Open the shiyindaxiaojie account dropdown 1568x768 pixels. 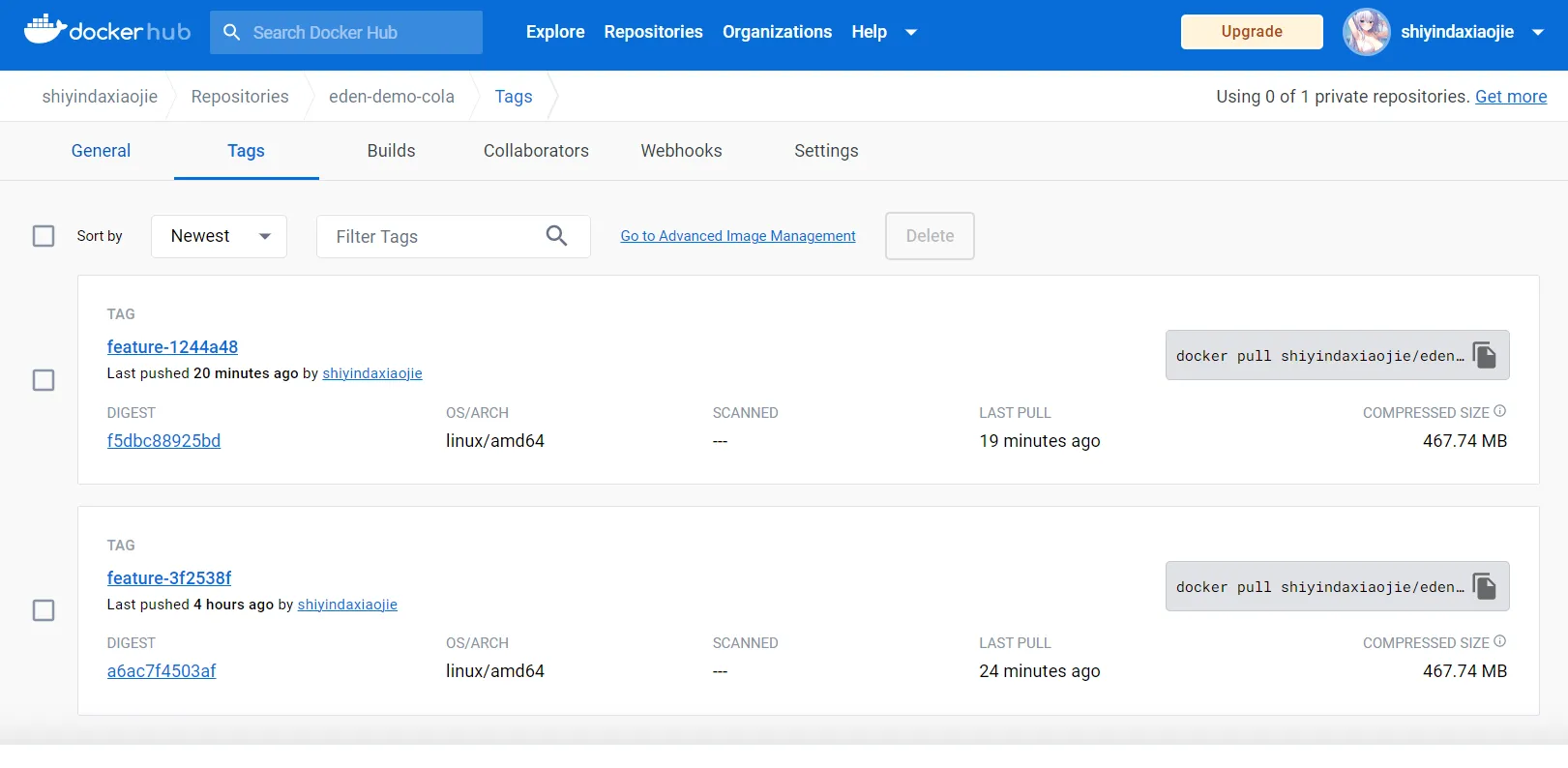(x=1538, y=32)
